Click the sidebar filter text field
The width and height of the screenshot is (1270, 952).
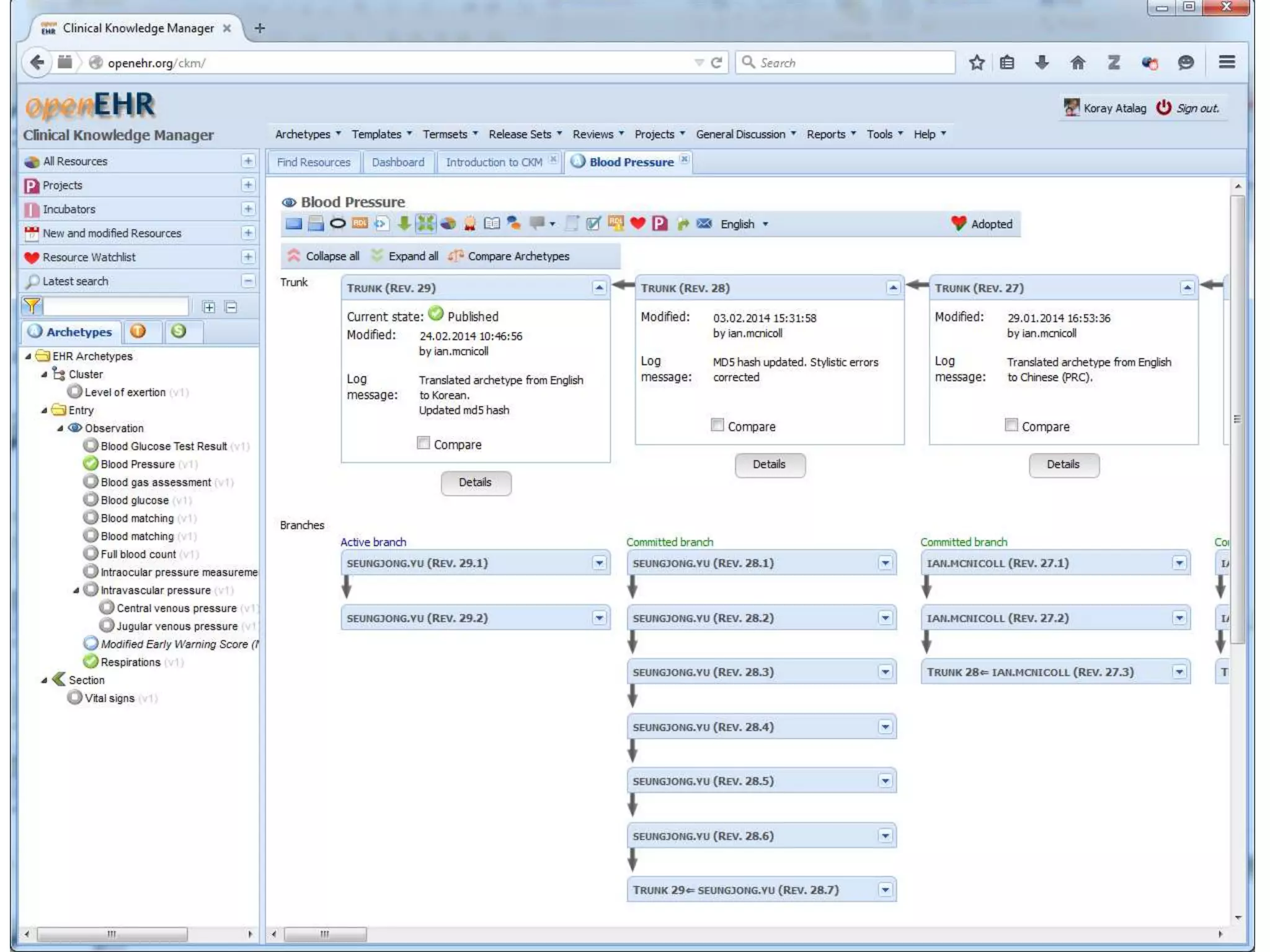pyautogui.click(x=116, y=306)
